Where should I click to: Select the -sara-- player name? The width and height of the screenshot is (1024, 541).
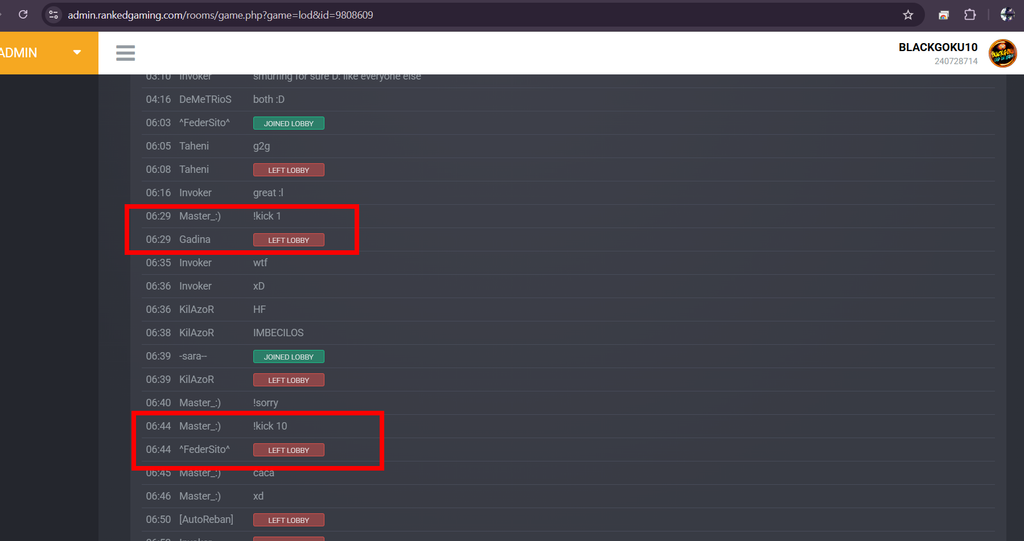pyautogui.click(x=193, y=356)
